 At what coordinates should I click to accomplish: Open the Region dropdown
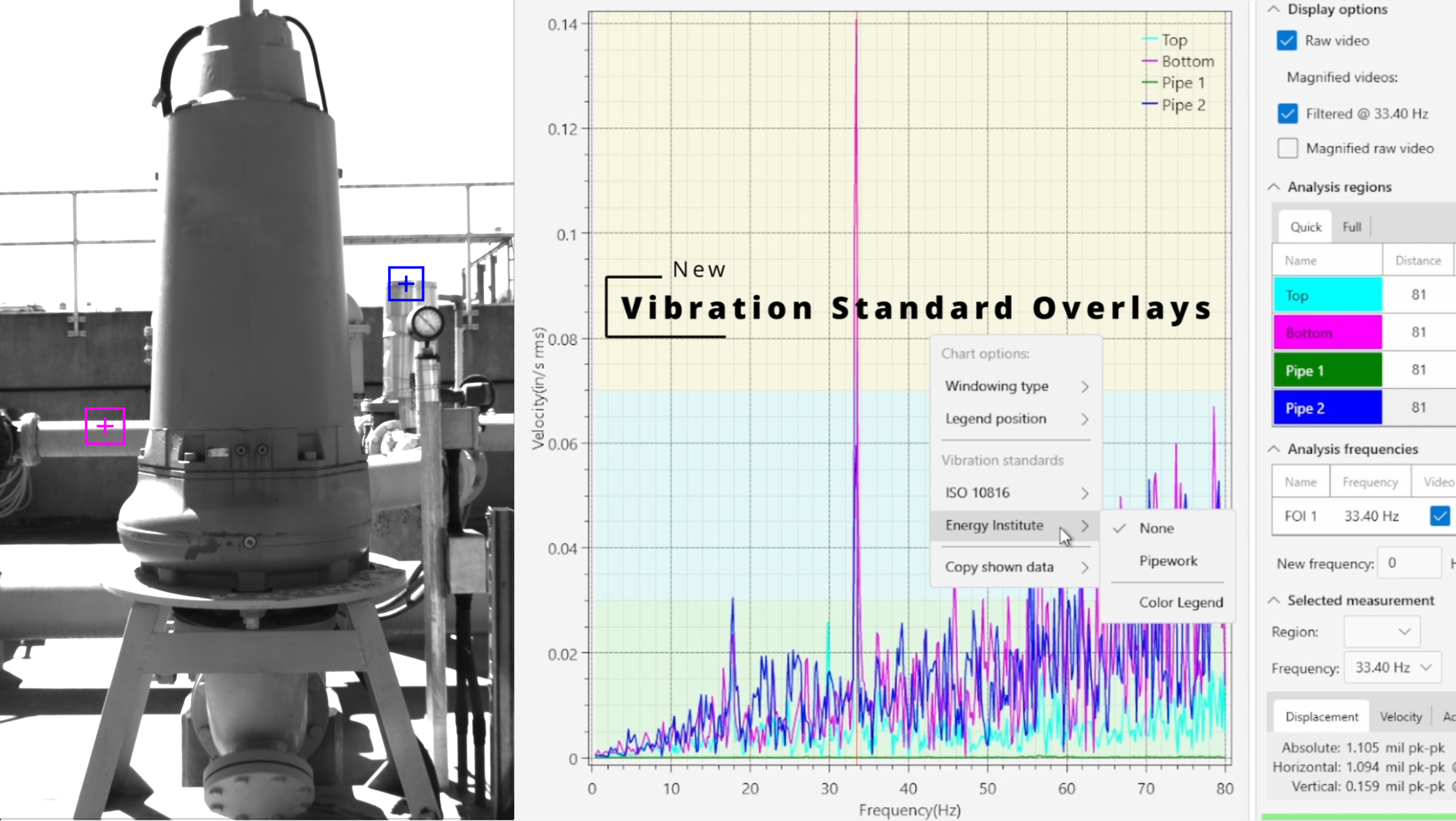1382,632
